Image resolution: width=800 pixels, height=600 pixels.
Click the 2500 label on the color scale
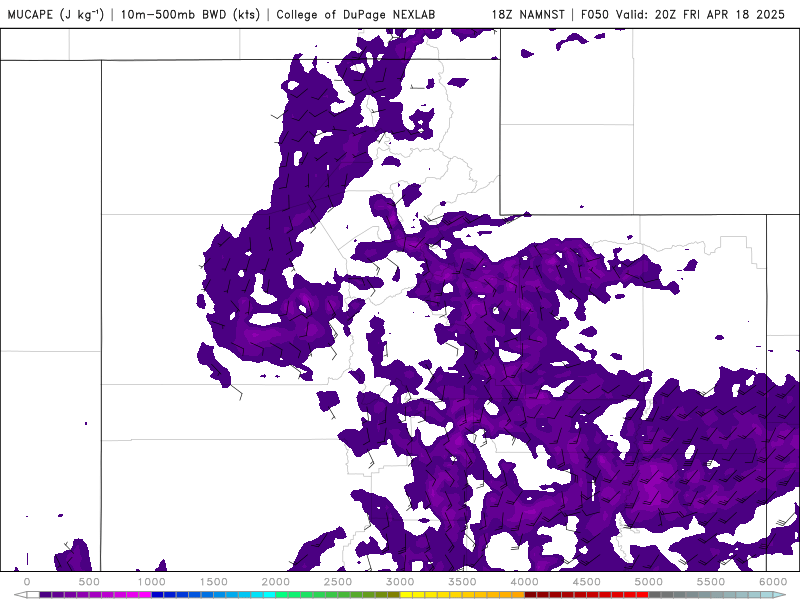(x=338, y=582)
